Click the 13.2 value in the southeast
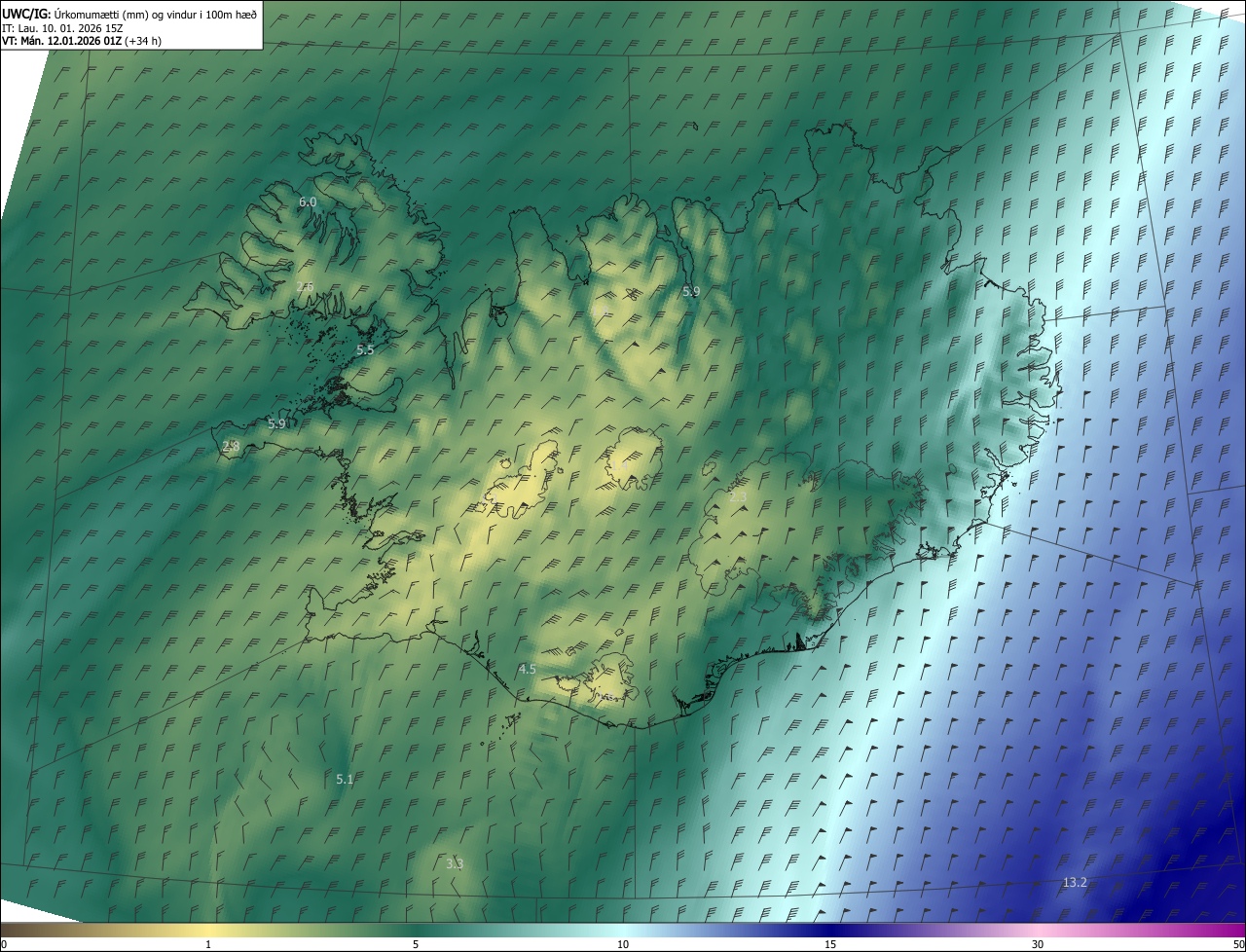1246x952 pixels. 1075,882
